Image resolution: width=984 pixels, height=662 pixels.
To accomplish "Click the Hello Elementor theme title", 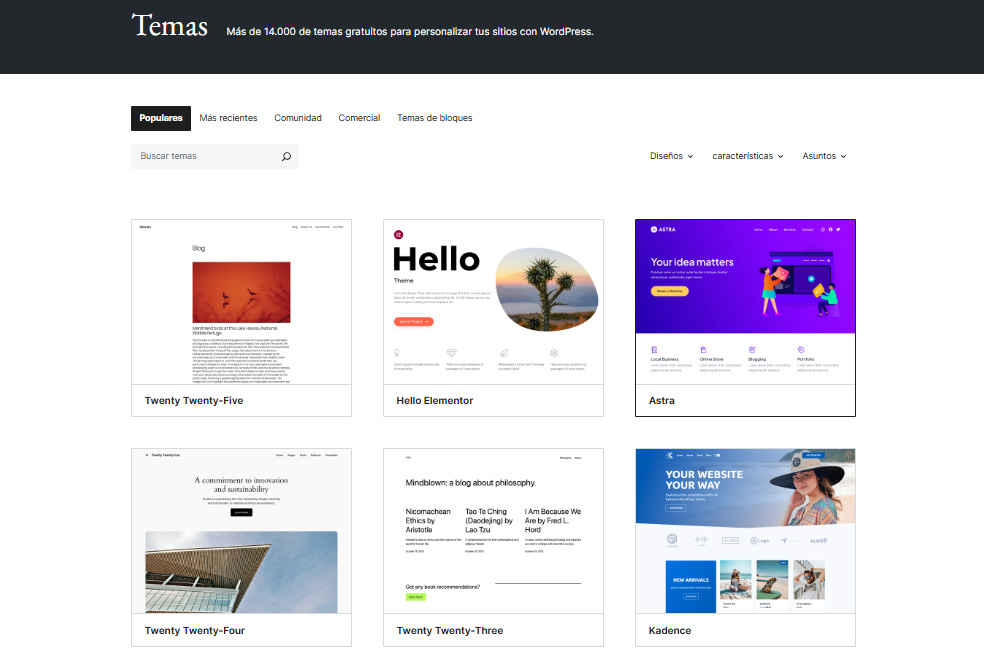I will click(435, 400).
